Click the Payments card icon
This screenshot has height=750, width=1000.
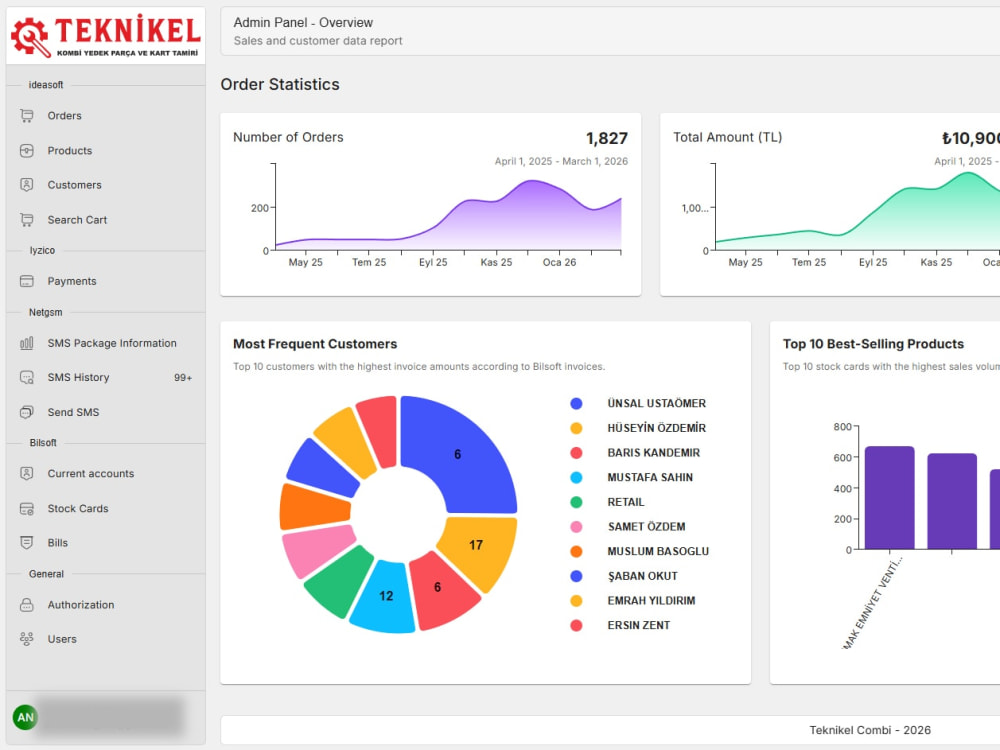tap(26, 281)
